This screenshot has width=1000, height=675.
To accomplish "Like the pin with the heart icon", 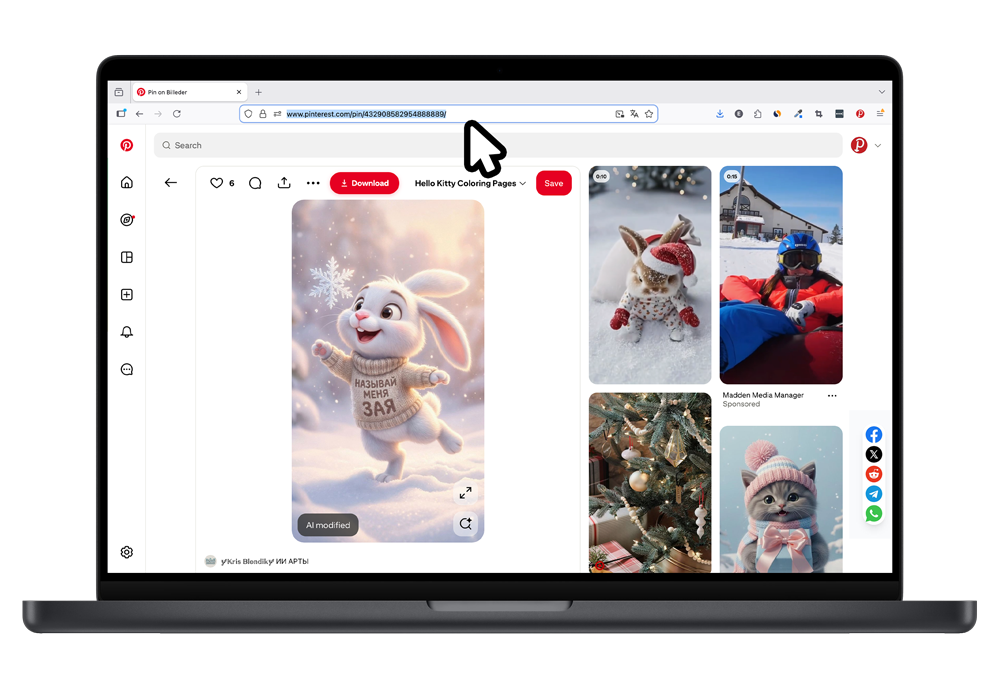I will 216,183.
